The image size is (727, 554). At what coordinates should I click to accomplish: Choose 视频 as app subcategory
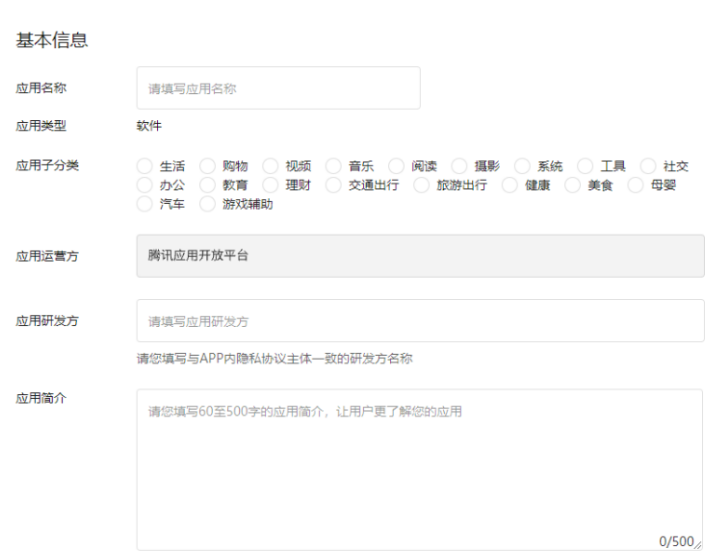point(271,166)
